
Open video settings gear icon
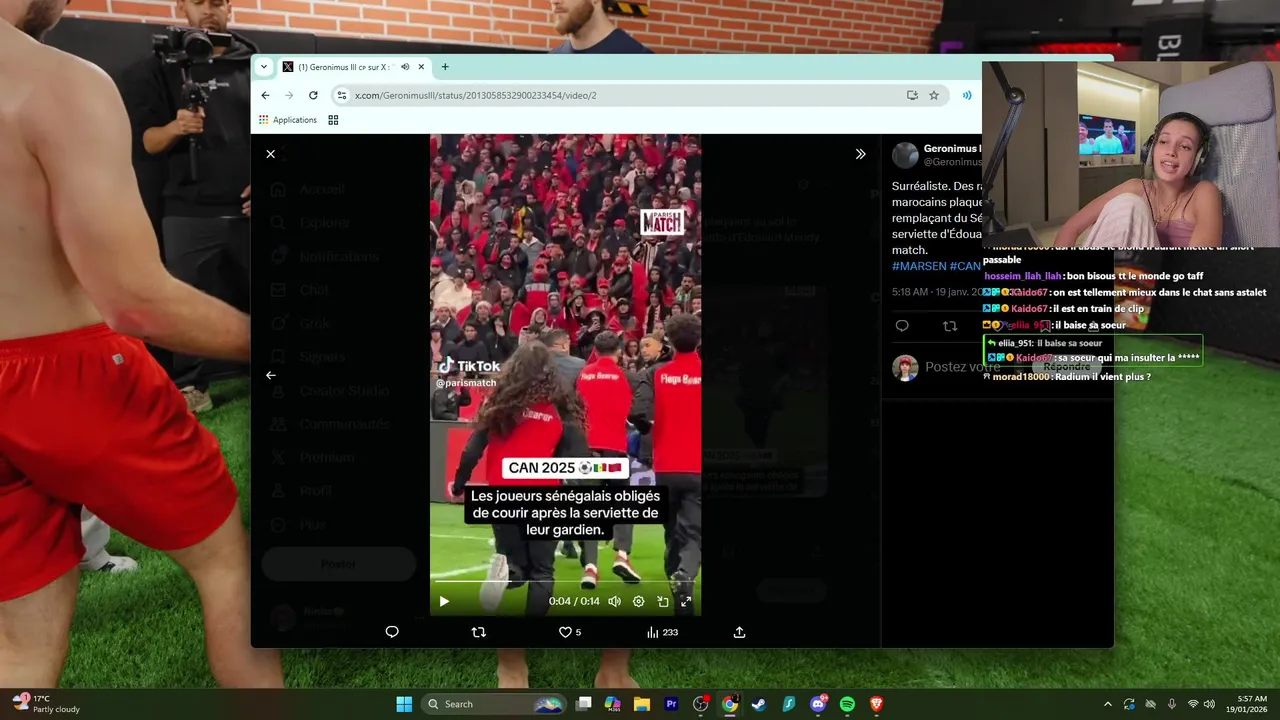[638, 602]
